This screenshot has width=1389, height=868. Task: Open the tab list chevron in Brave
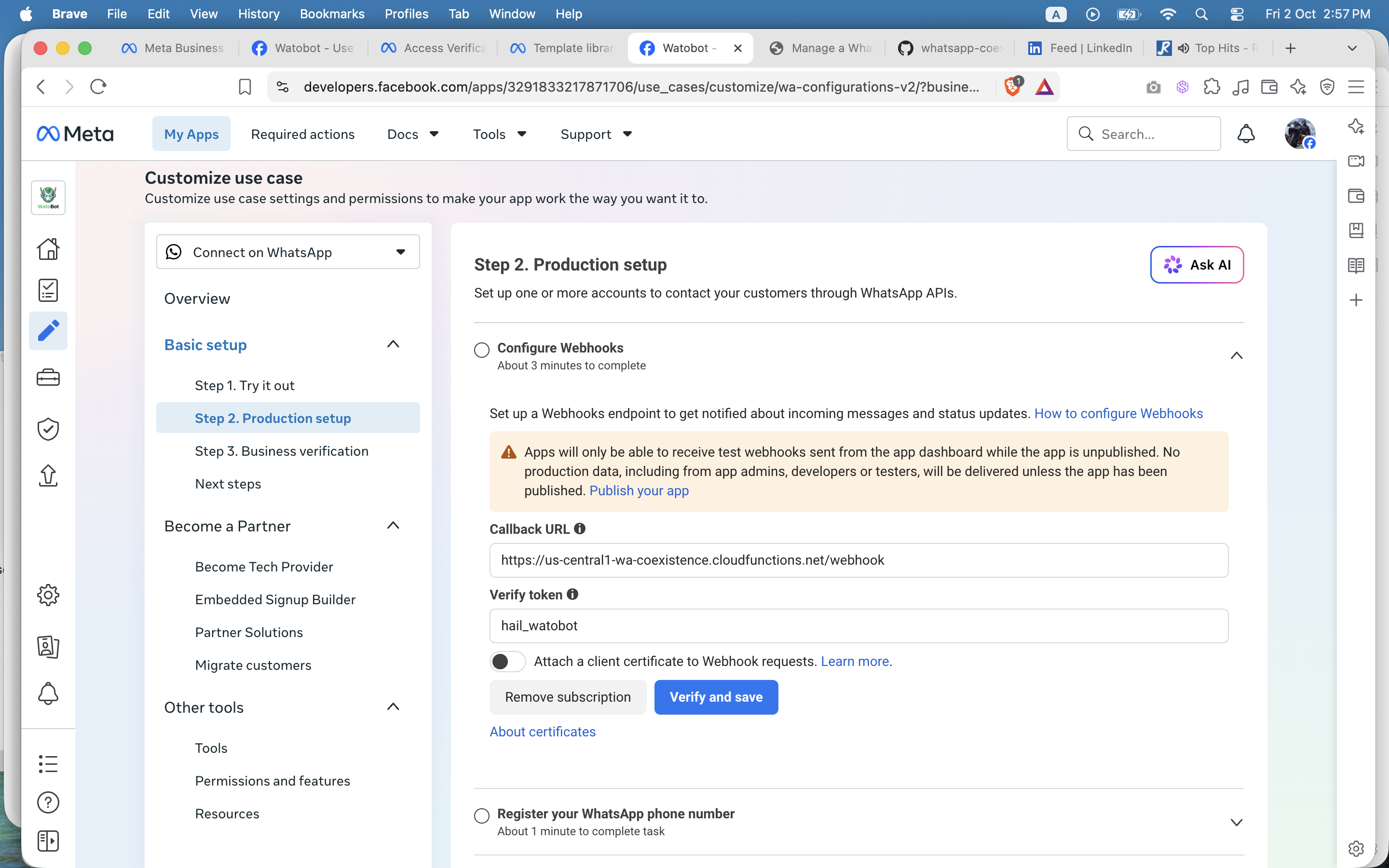coord(1352,48)
